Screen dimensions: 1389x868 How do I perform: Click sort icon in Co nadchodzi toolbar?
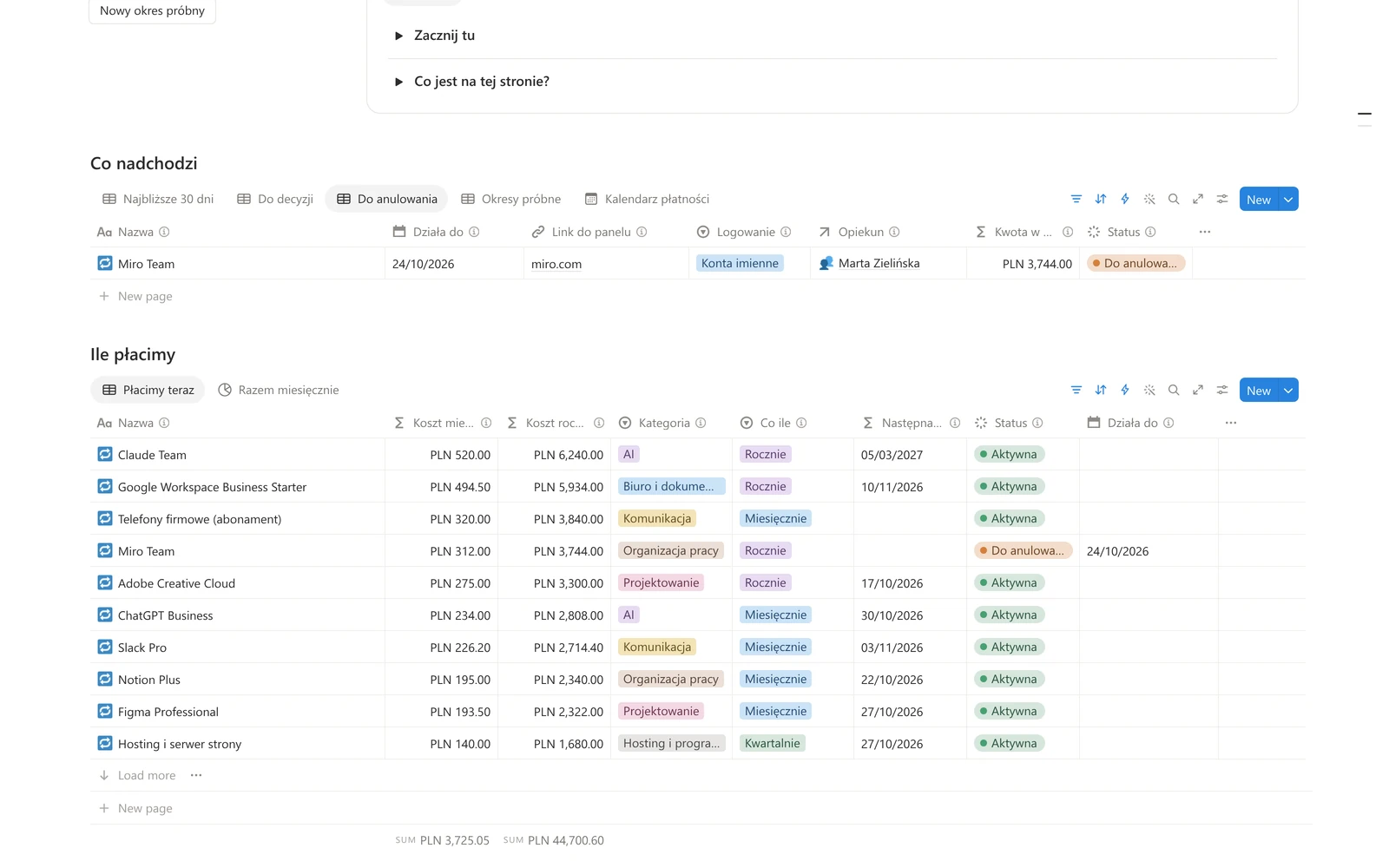[x=1101, y=199]
